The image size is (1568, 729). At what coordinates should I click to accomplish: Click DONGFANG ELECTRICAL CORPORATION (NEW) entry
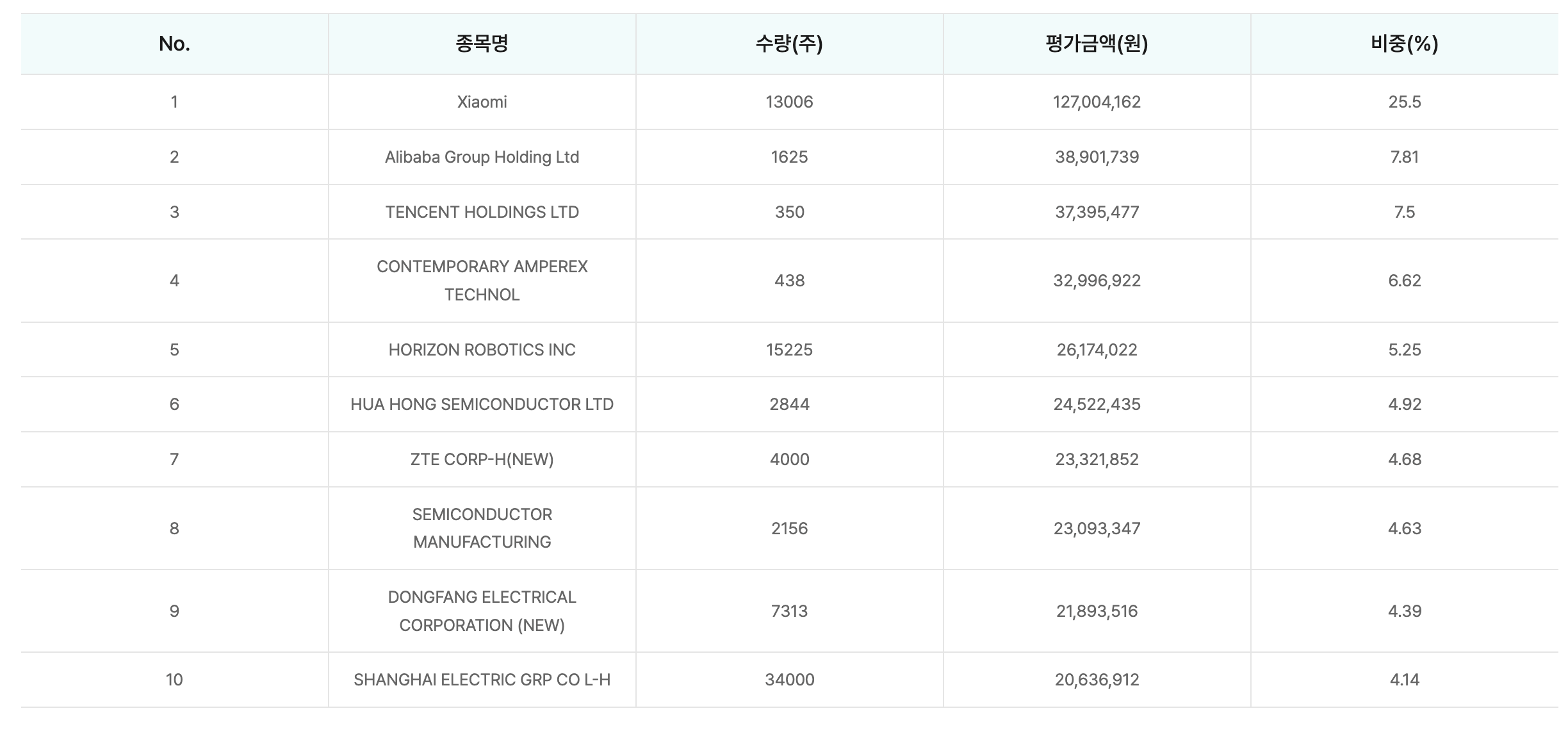click(x=482, y=611)
